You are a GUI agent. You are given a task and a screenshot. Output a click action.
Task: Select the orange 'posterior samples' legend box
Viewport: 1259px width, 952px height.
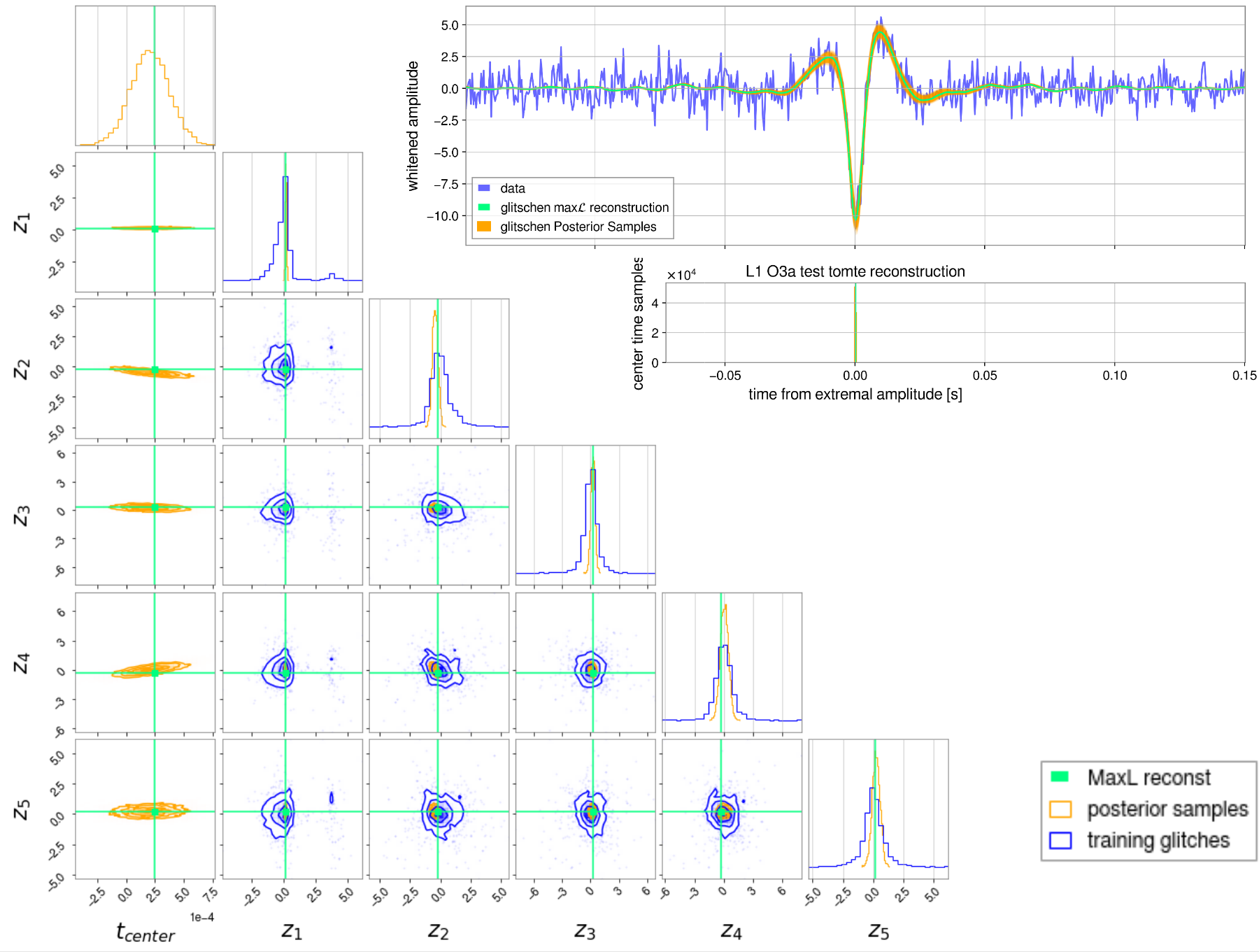pyautogui.click(x=1060, y=809)
